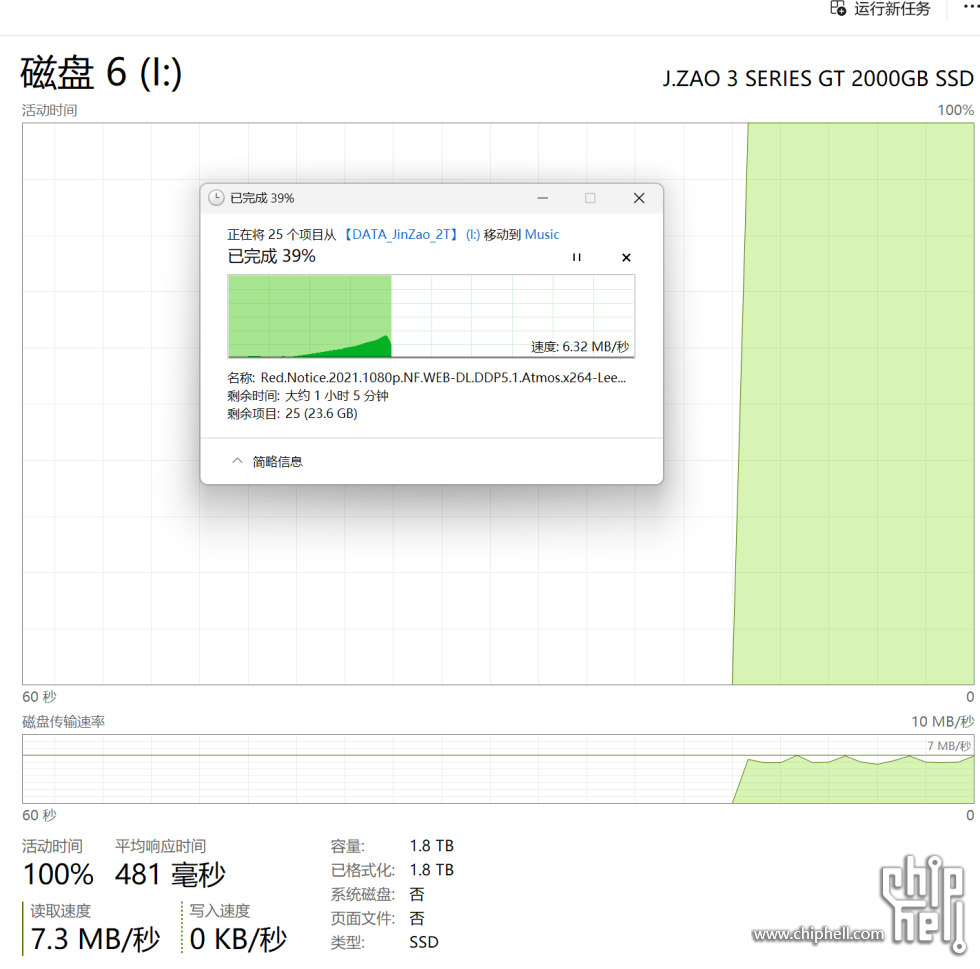The height and width of the screenshot is (969, 980).
Task: Click the 剩余项目 25 (23.6 GB) text
Action: (x=292, y=414)
